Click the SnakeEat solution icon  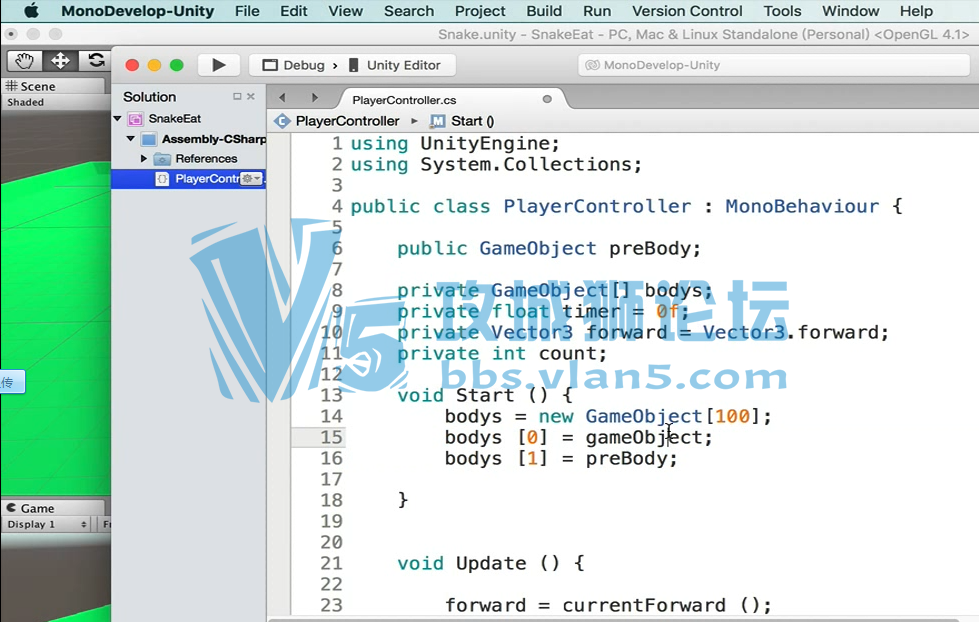click(135, 119)
